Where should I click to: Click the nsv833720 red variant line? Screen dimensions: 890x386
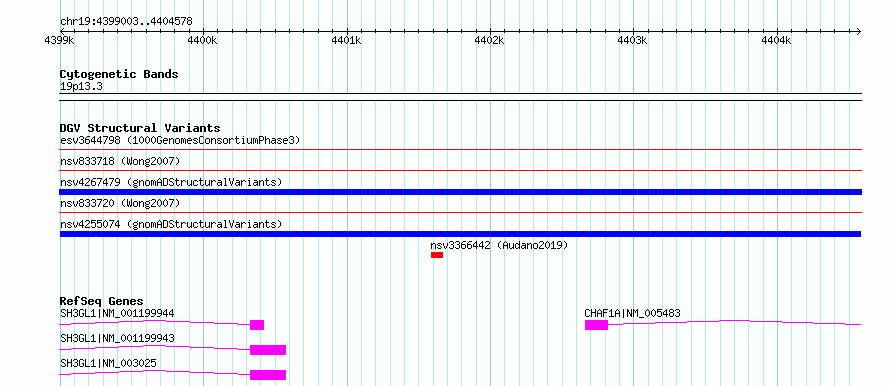point(461,213)
